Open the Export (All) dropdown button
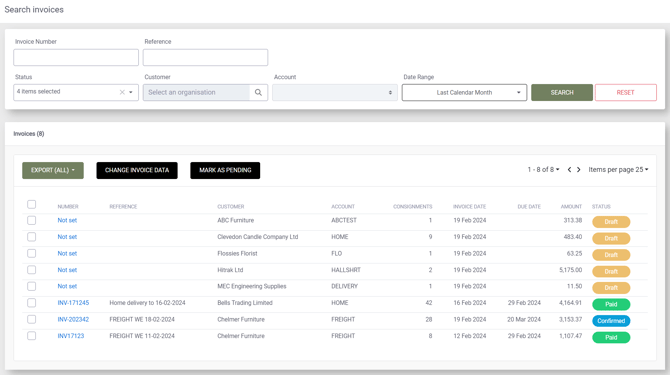This screenshot has height=375, width=670. tap(53, 170)
